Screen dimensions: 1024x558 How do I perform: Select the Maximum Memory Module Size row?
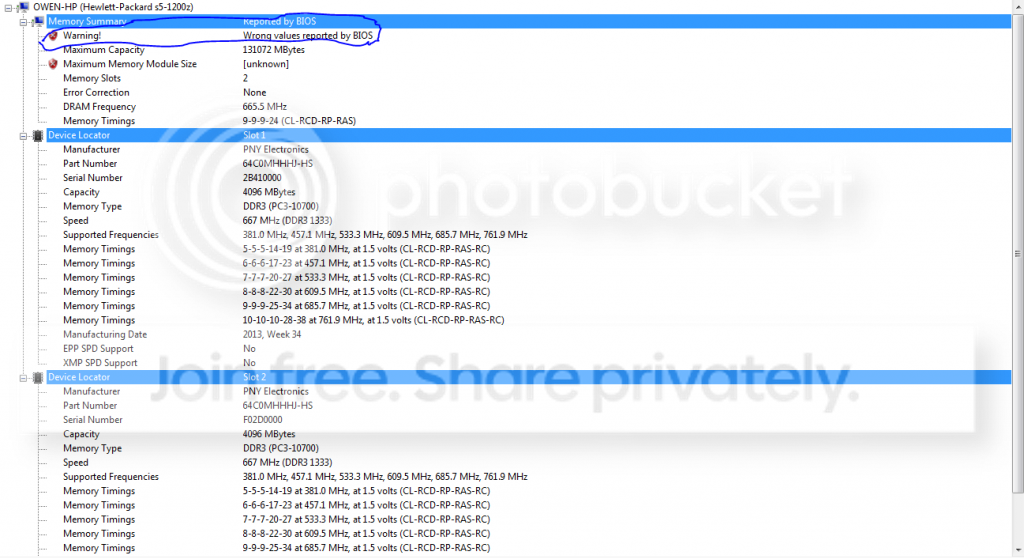click(529, 64)
